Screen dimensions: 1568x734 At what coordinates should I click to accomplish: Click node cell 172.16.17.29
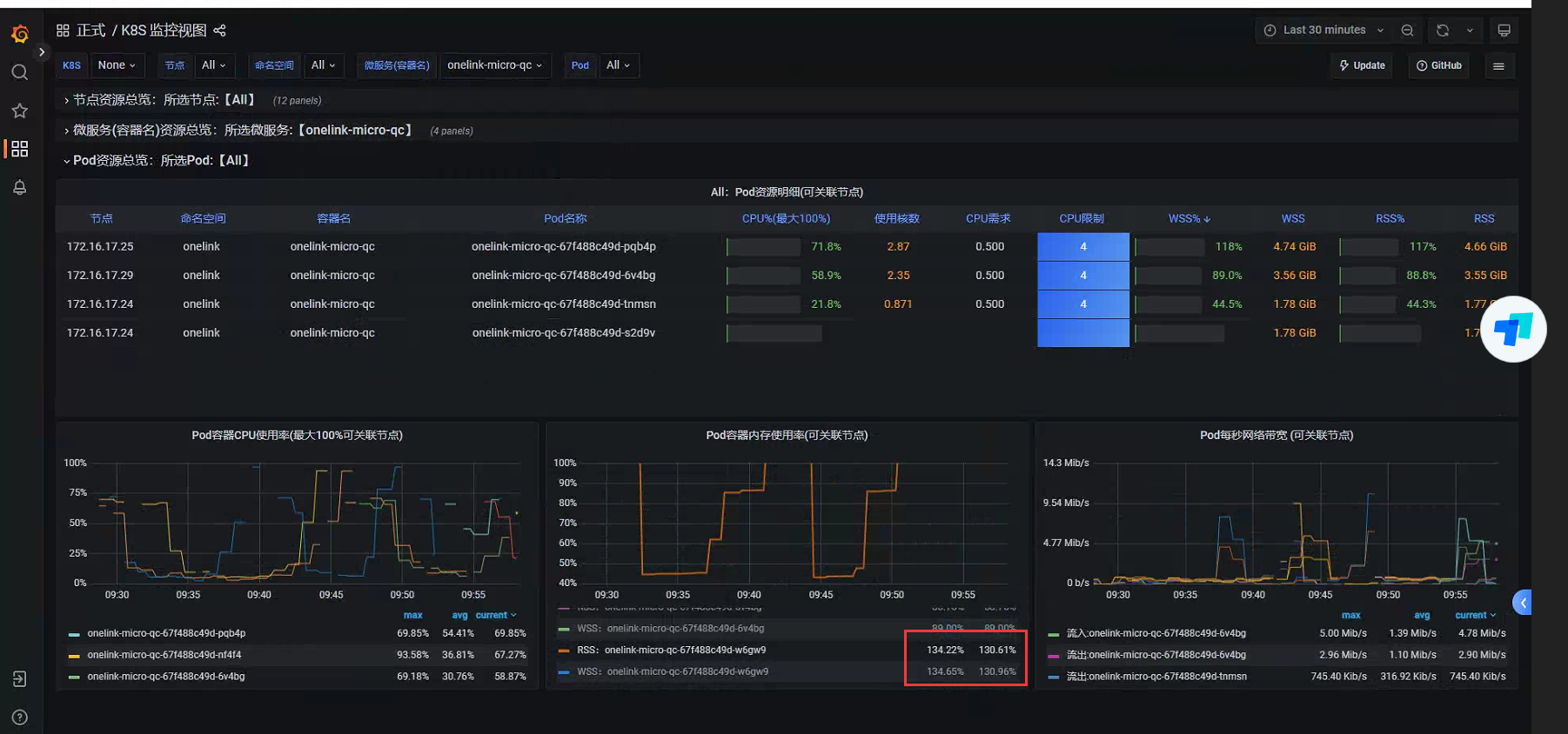(x=100, y=276)
